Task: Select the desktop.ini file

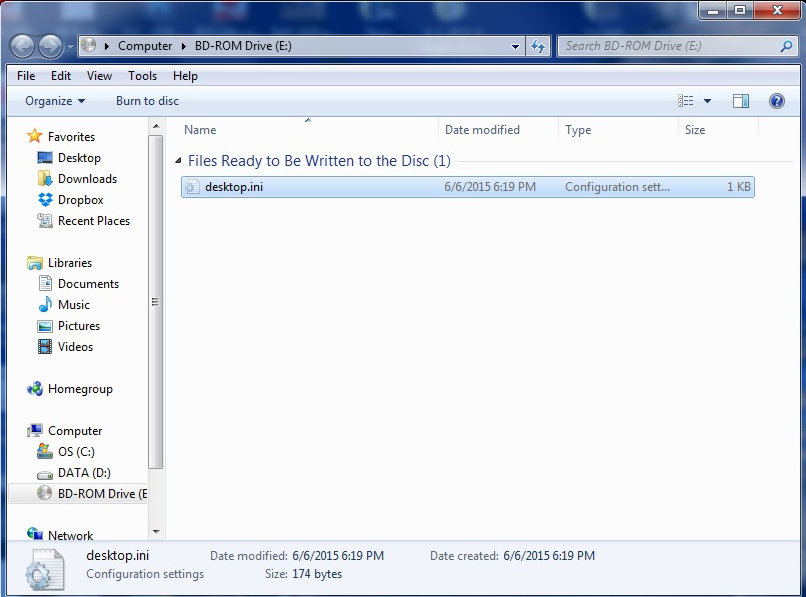Action: [x=234, y=187]
